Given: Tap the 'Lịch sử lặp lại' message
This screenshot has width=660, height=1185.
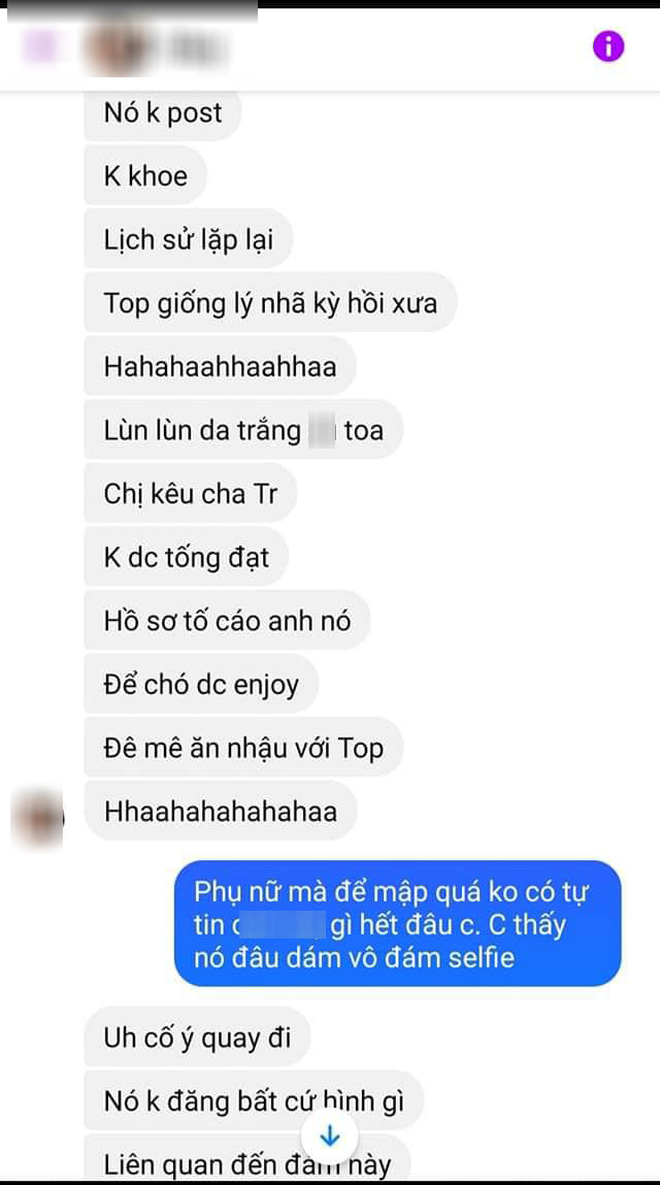Looking at the screenshot, I should tap(188, 240).
